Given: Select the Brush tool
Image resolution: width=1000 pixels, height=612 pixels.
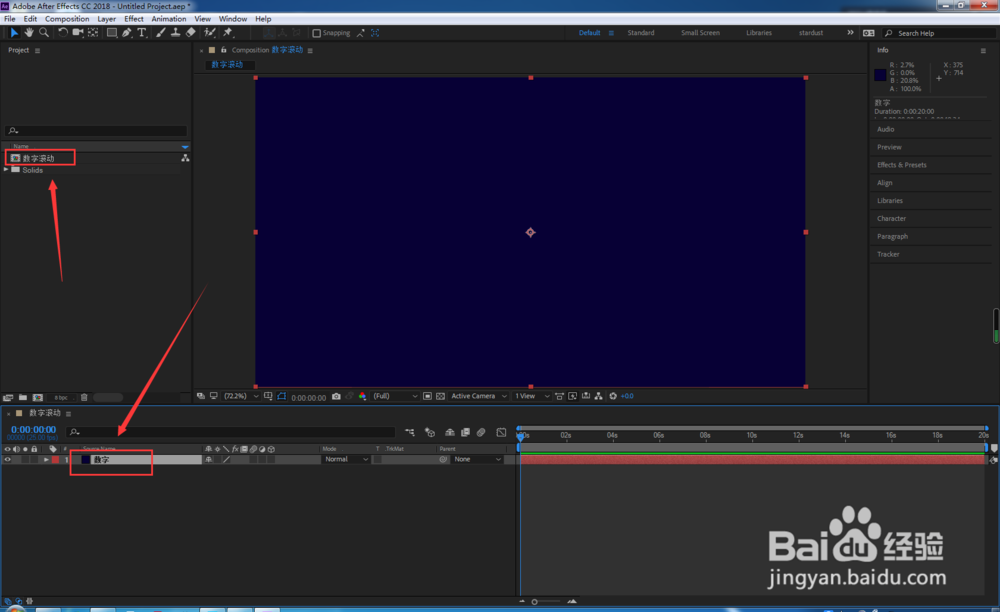Looking at the screenshot, I should pos(161,33).
